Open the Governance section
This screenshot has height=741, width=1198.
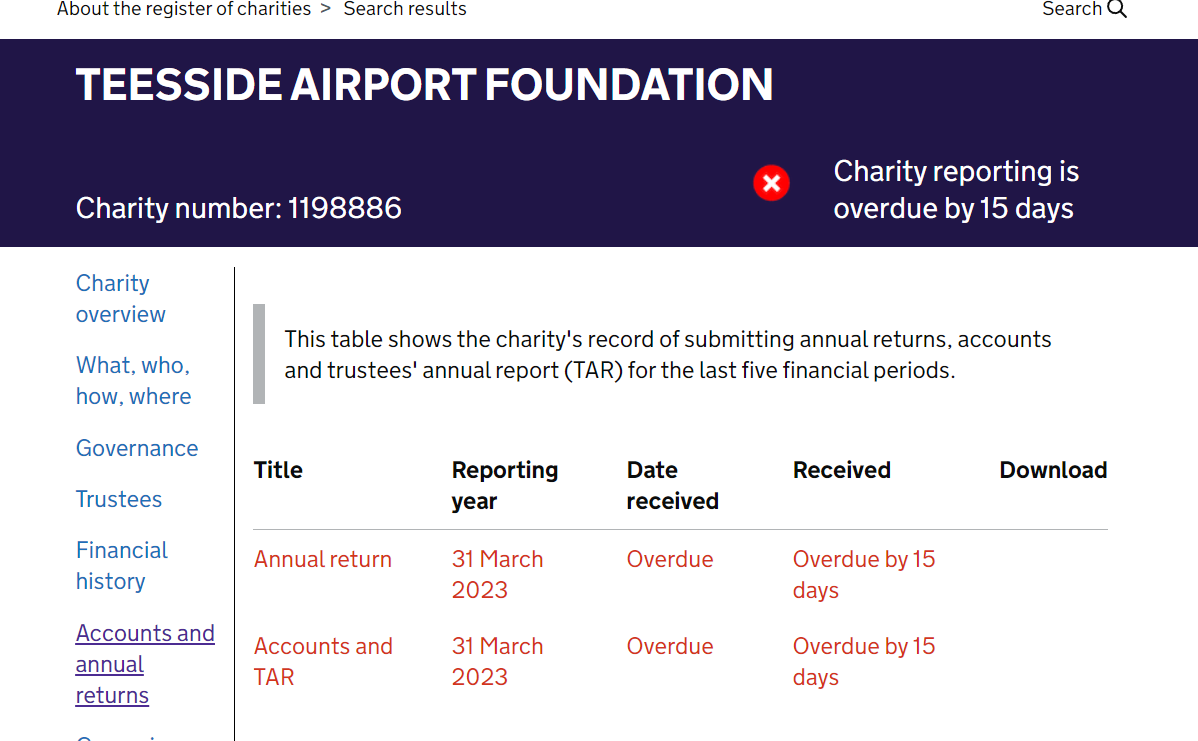[137, 448]
